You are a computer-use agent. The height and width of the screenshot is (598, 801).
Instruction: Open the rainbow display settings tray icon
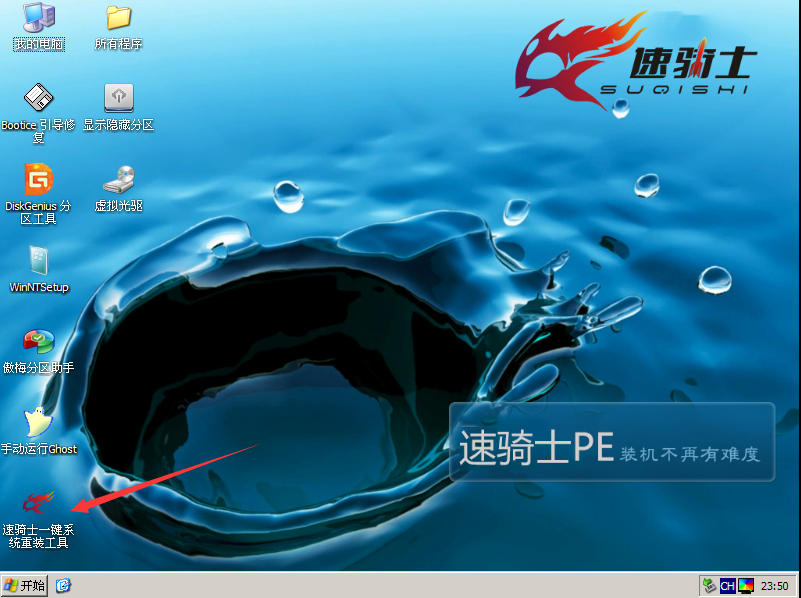coord(746,586)
